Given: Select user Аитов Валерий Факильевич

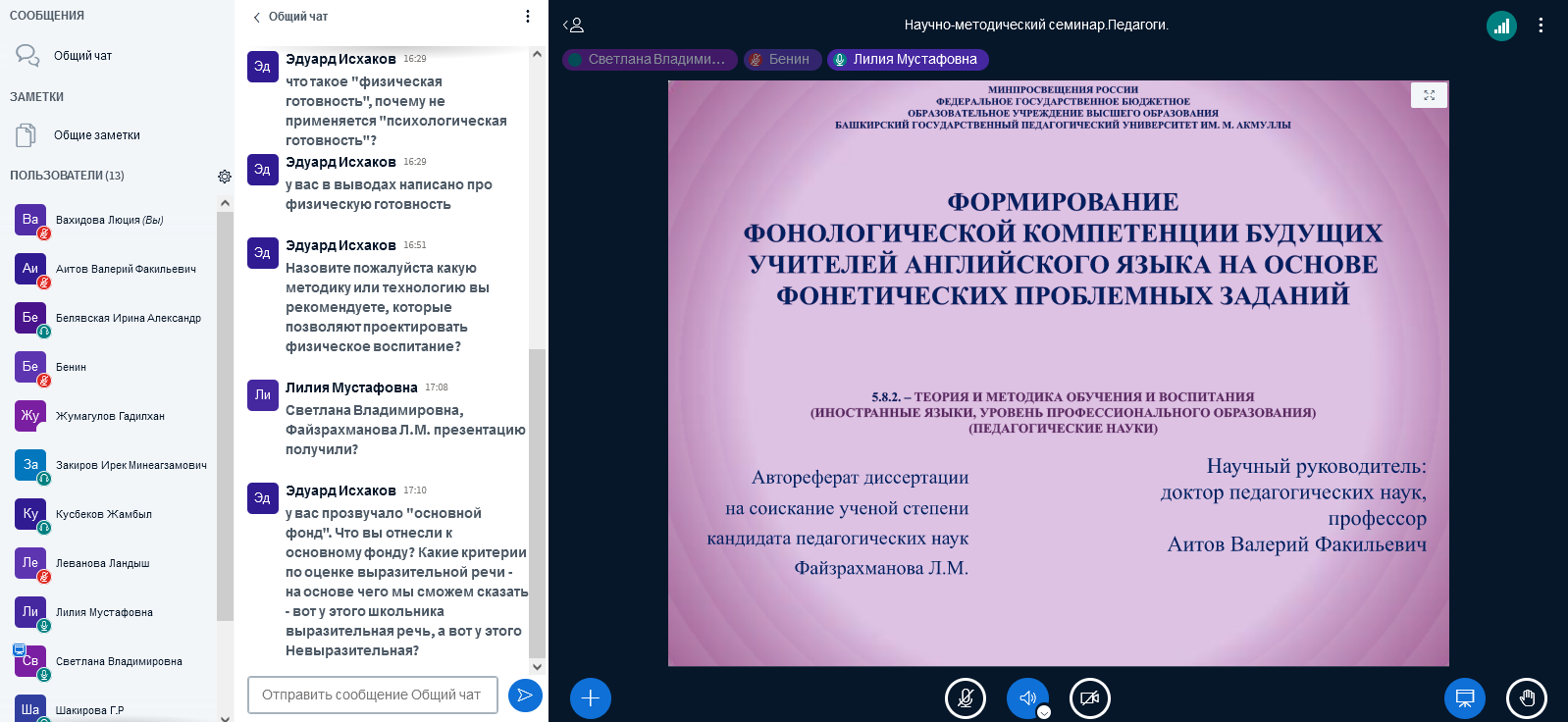Looking at the screenshot, I should 125,269.
